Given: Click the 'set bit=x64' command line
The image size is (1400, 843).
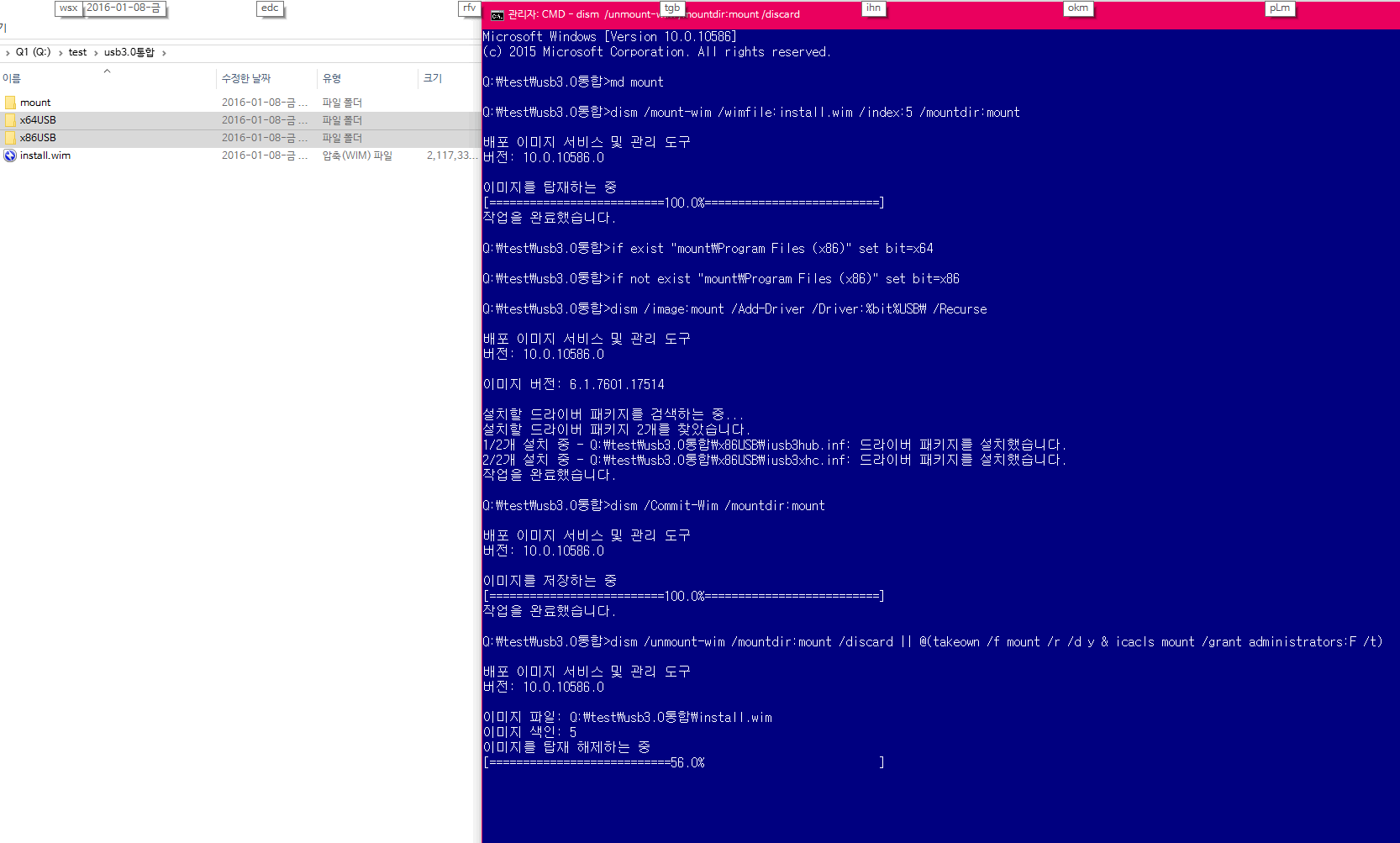Looking at the screenshot, I should click(x=708, y=249).
